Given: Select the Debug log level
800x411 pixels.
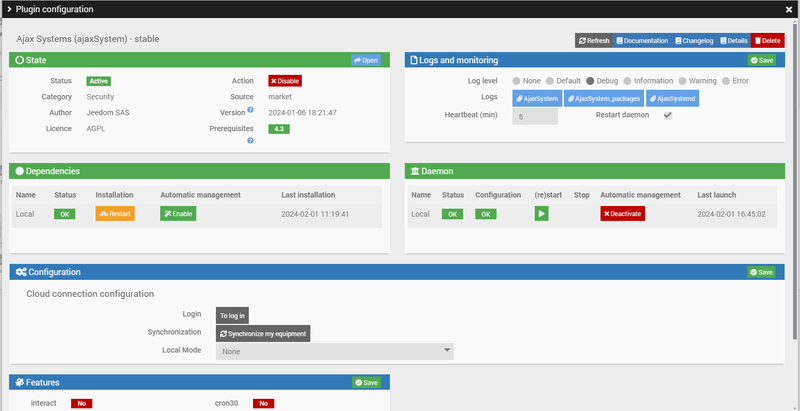Looking at the screenshot, I should pyautogui.click(x=590, y=81).
